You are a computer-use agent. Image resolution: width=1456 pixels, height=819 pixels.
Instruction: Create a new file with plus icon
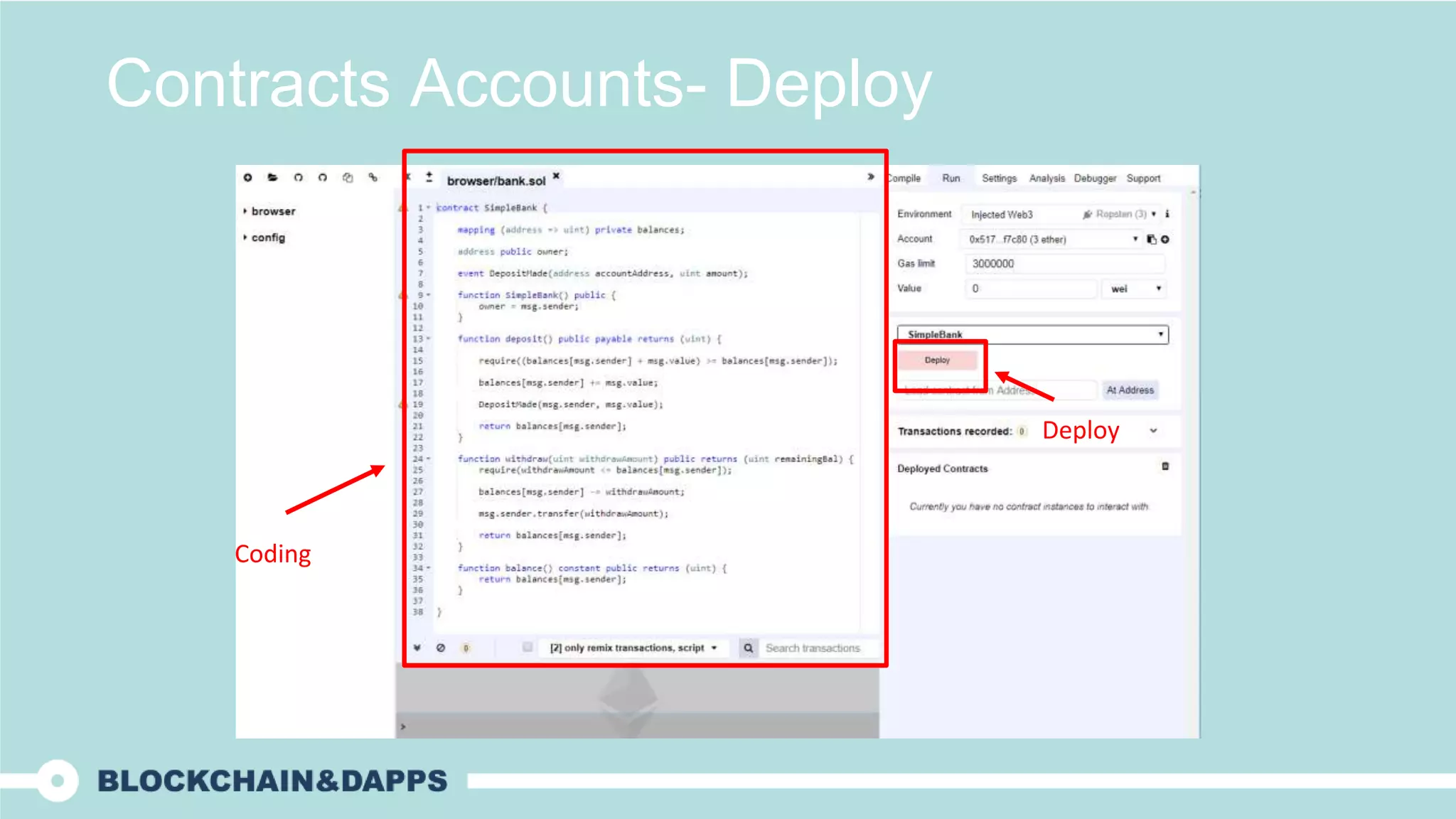coord(247,177)
